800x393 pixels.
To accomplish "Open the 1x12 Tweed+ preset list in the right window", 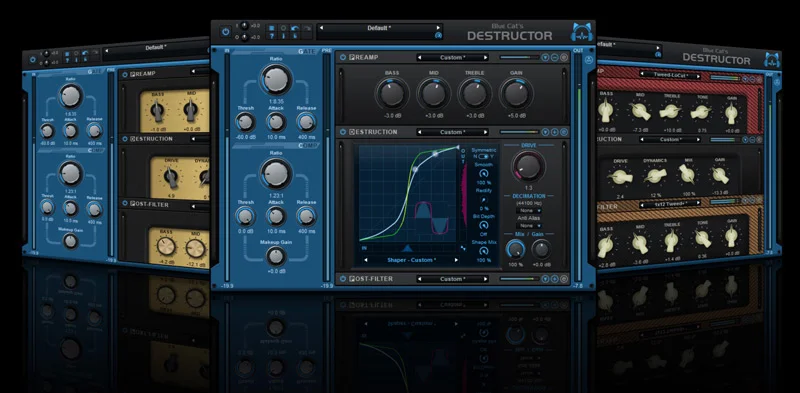I will tap(670, 204).
